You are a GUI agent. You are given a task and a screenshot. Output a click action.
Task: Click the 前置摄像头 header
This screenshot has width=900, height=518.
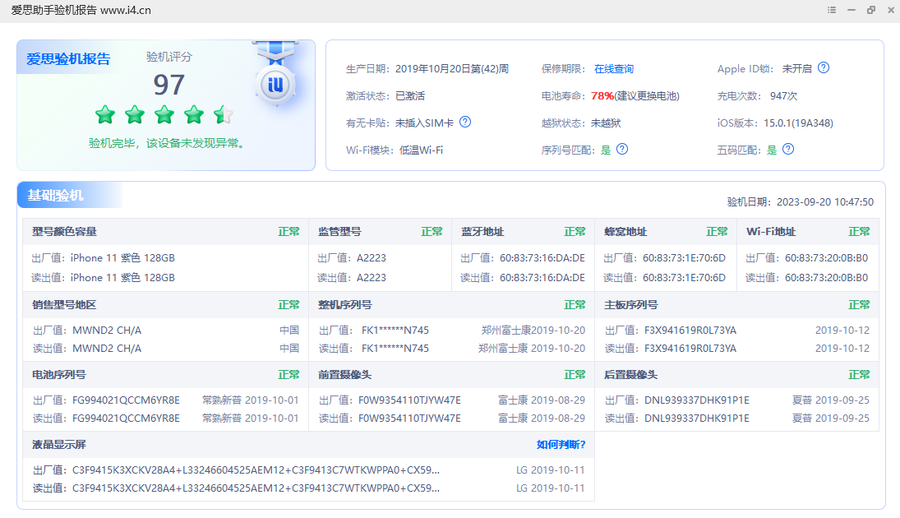pyautogui.click(x=345, y=374)
